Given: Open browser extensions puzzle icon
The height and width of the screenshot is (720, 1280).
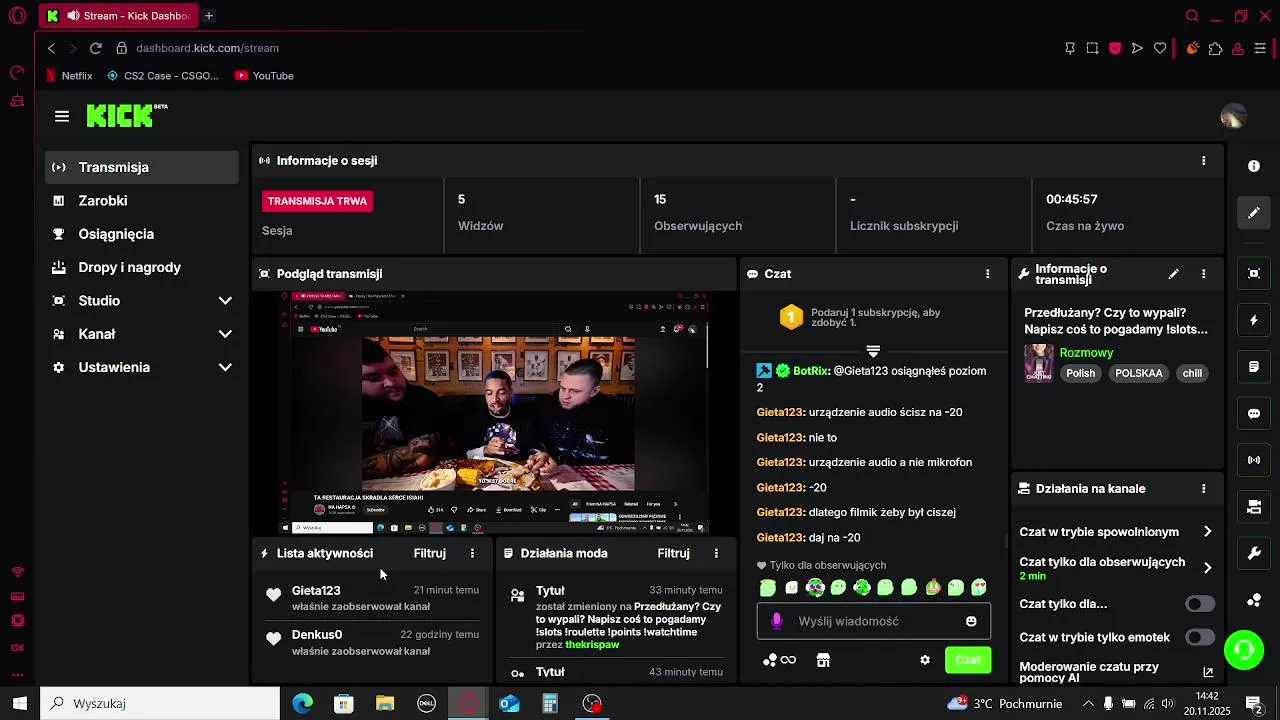Looking at the screenshot, I should tap(1216, 48).
